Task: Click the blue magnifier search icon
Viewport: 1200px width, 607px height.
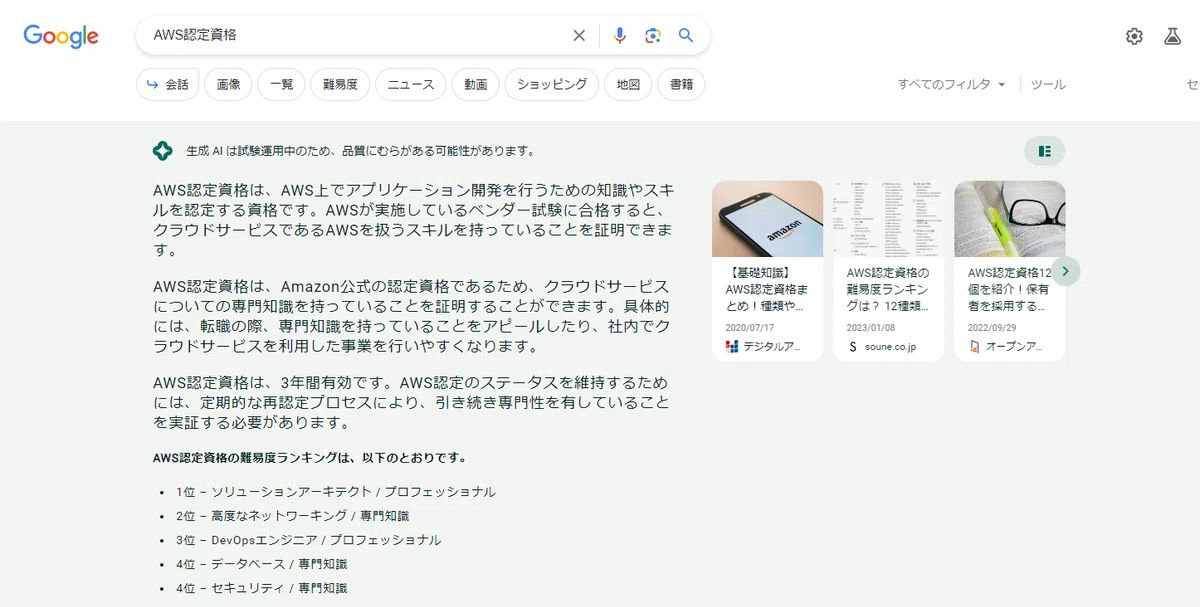Action: 686,35
